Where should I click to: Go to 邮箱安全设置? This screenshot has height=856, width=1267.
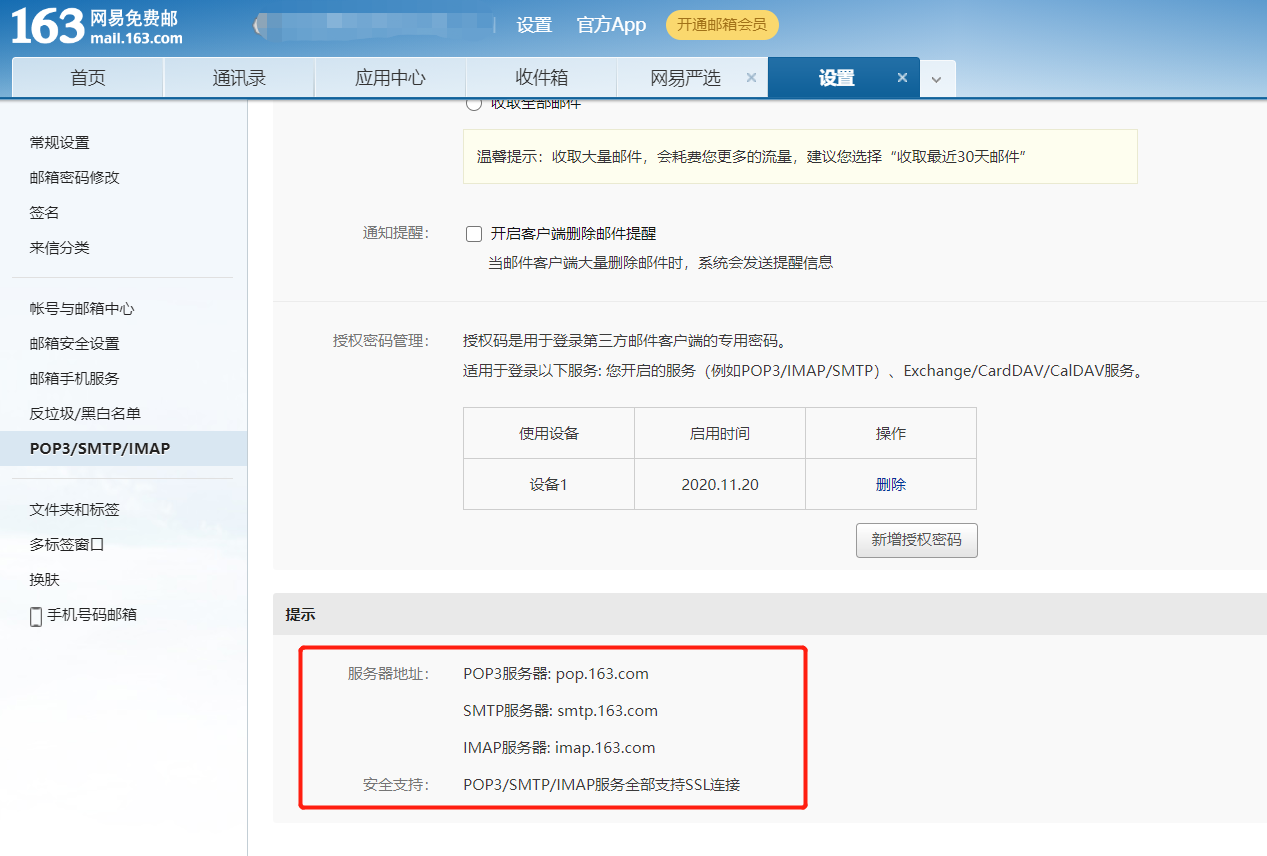(75, 344)
